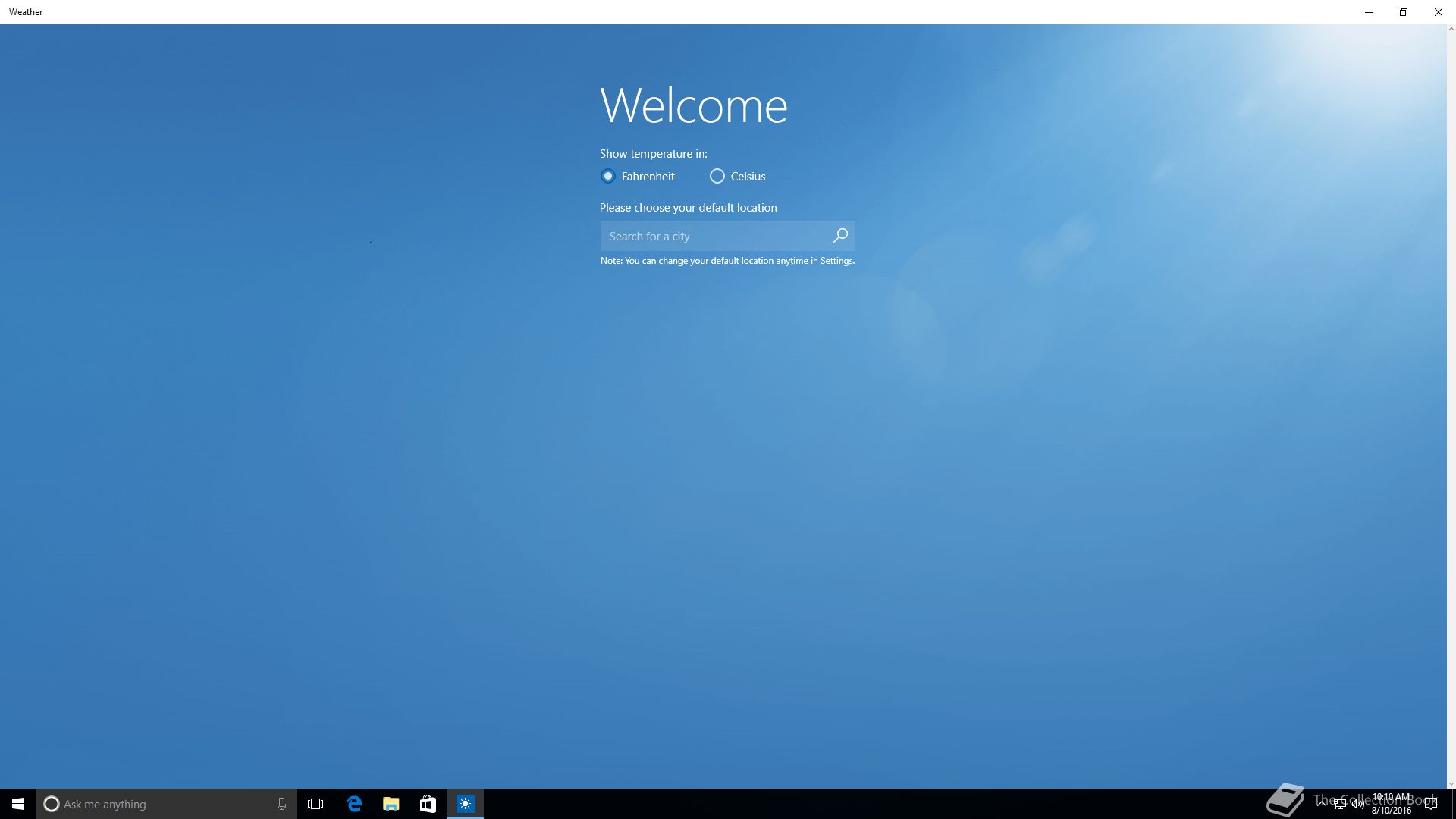
Task: Select the Celsius temperature option
Action: point(717,176)
